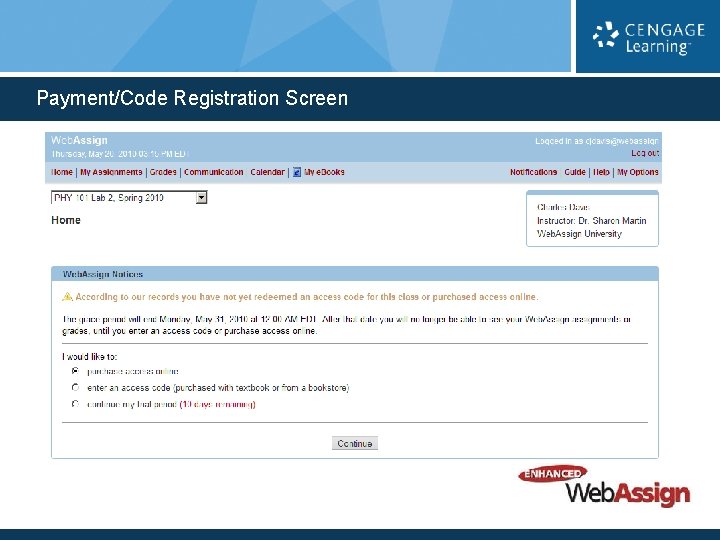Click the yellow warning icon in notices
720x540 pixels.
tap(67, 297)
